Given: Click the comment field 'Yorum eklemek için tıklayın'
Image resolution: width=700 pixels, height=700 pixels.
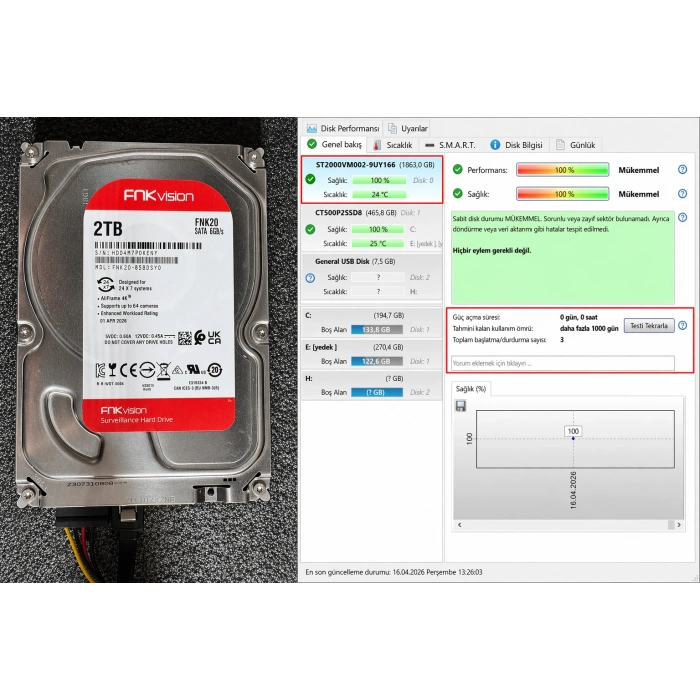Looking at the screenshot, I should pos(562,363).
